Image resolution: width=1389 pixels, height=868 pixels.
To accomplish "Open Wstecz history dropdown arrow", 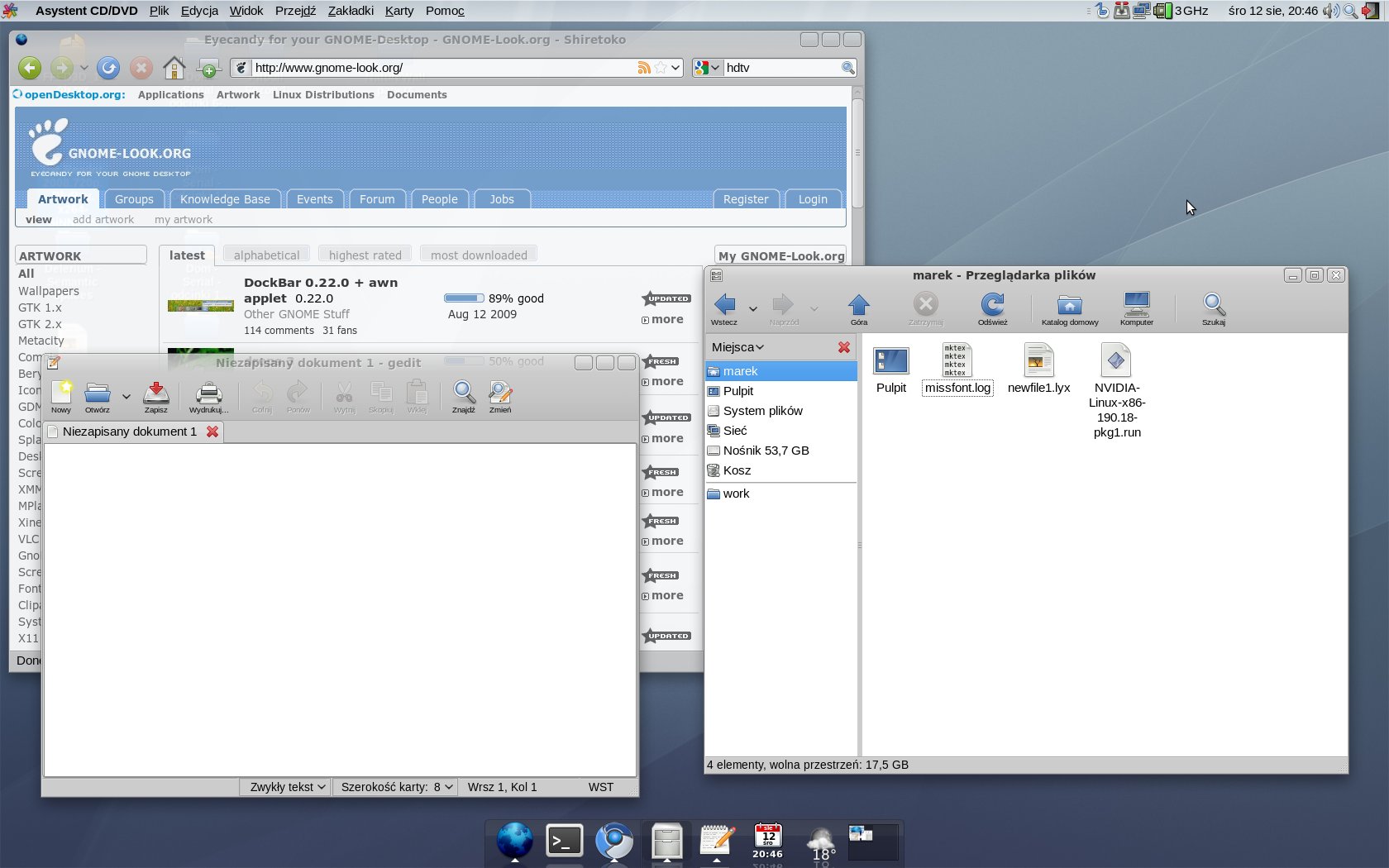I will click(752, 309).
